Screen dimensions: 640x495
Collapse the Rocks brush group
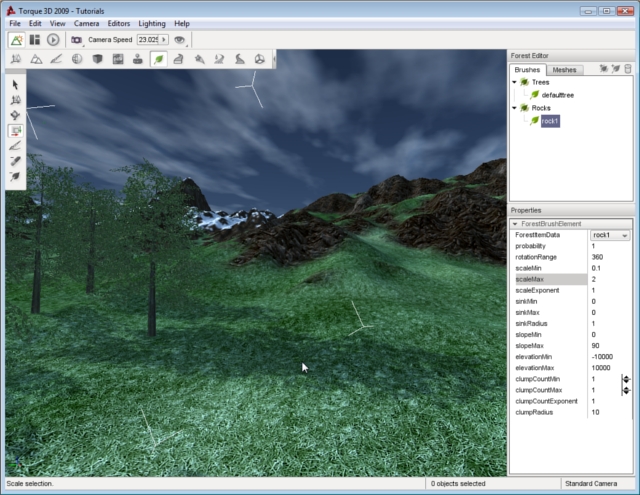point(515,107)
